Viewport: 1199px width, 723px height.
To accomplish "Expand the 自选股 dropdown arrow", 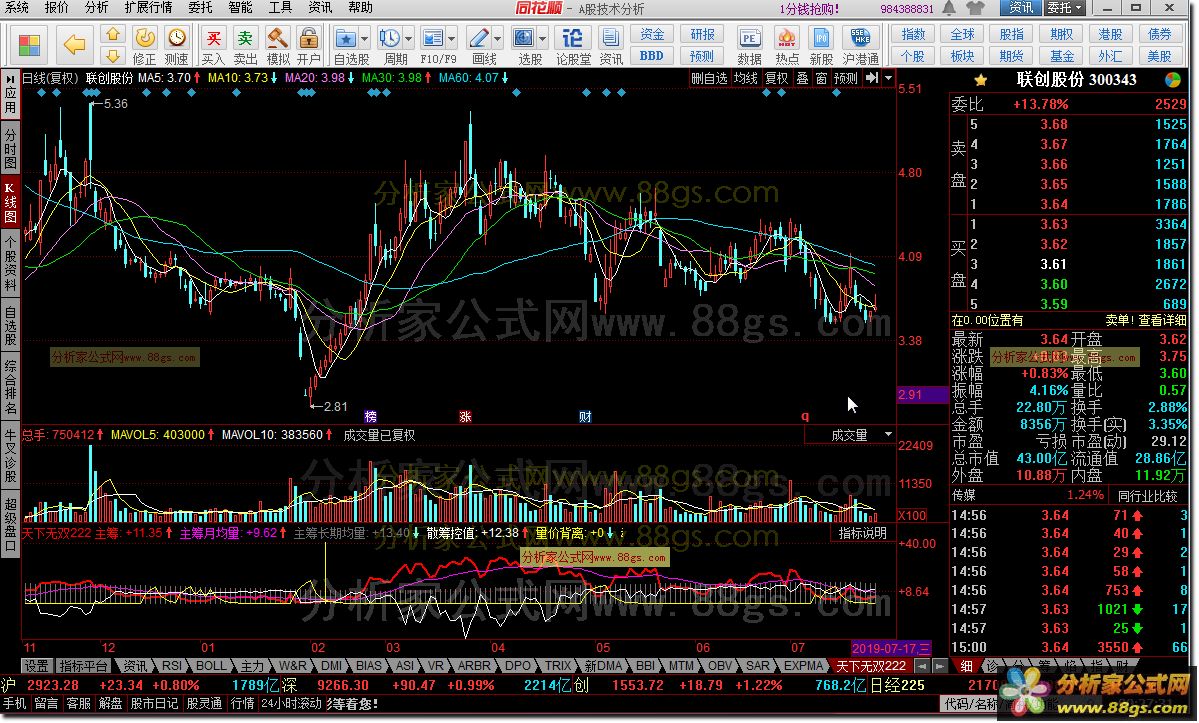I will coord(364,37).
